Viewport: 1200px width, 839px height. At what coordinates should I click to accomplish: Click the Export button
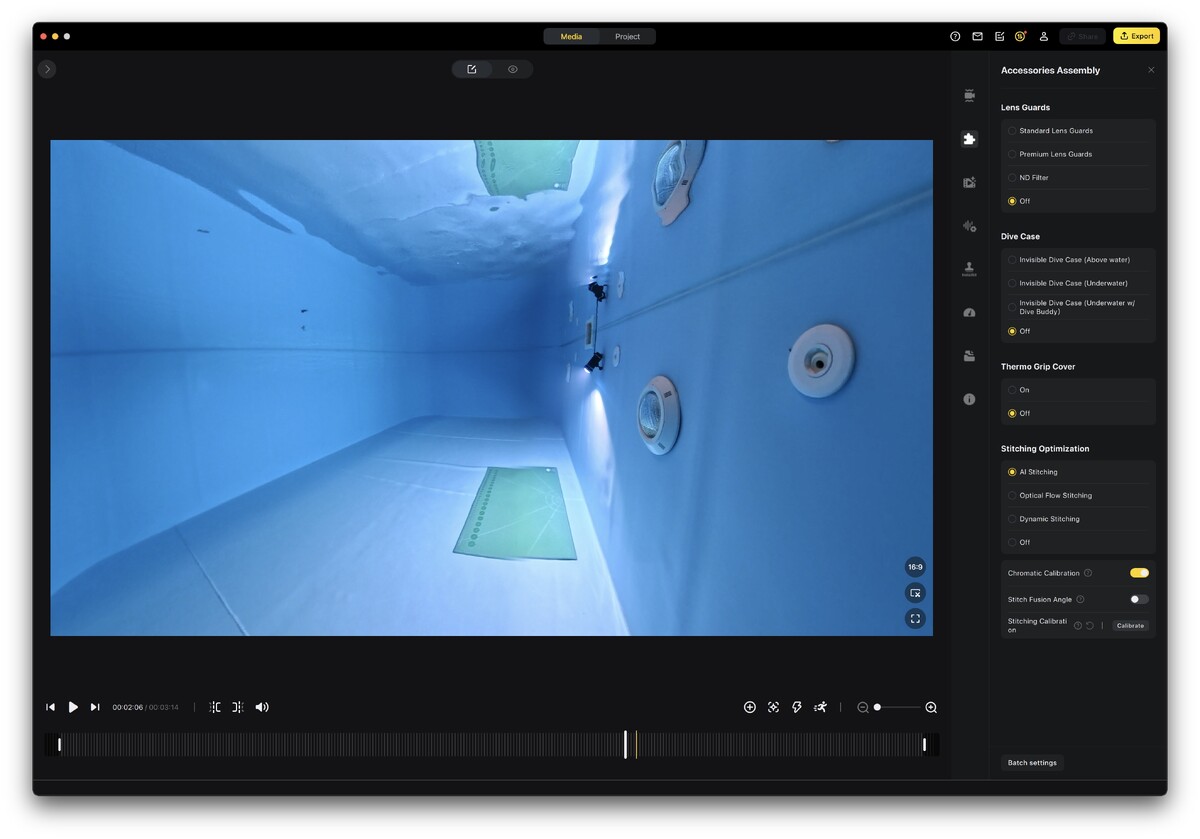[1136, 36]
